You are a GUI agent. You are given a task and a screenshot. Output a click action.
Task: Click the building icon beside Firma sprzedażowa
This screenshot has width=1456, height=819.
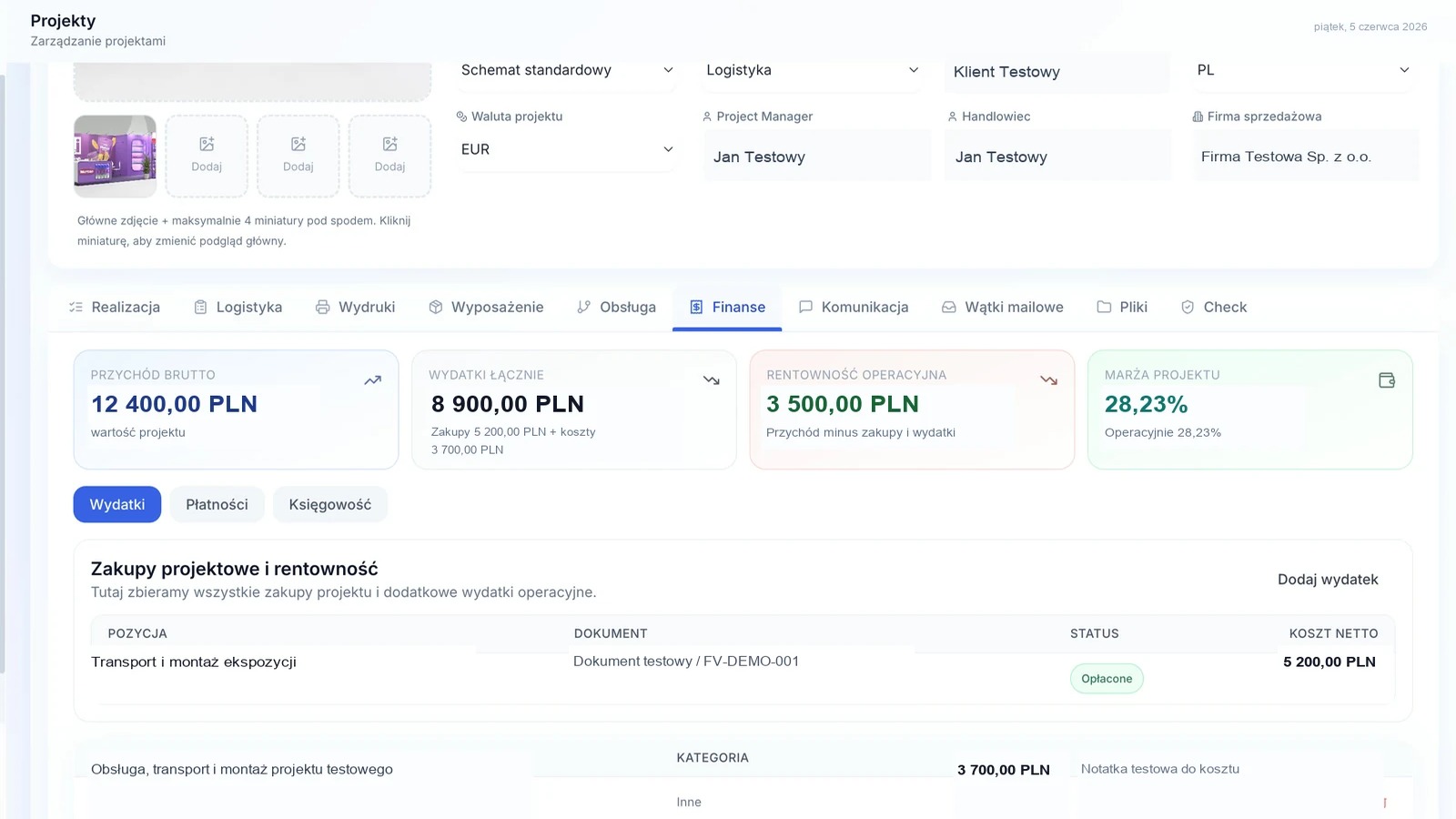click(1198, 116)
